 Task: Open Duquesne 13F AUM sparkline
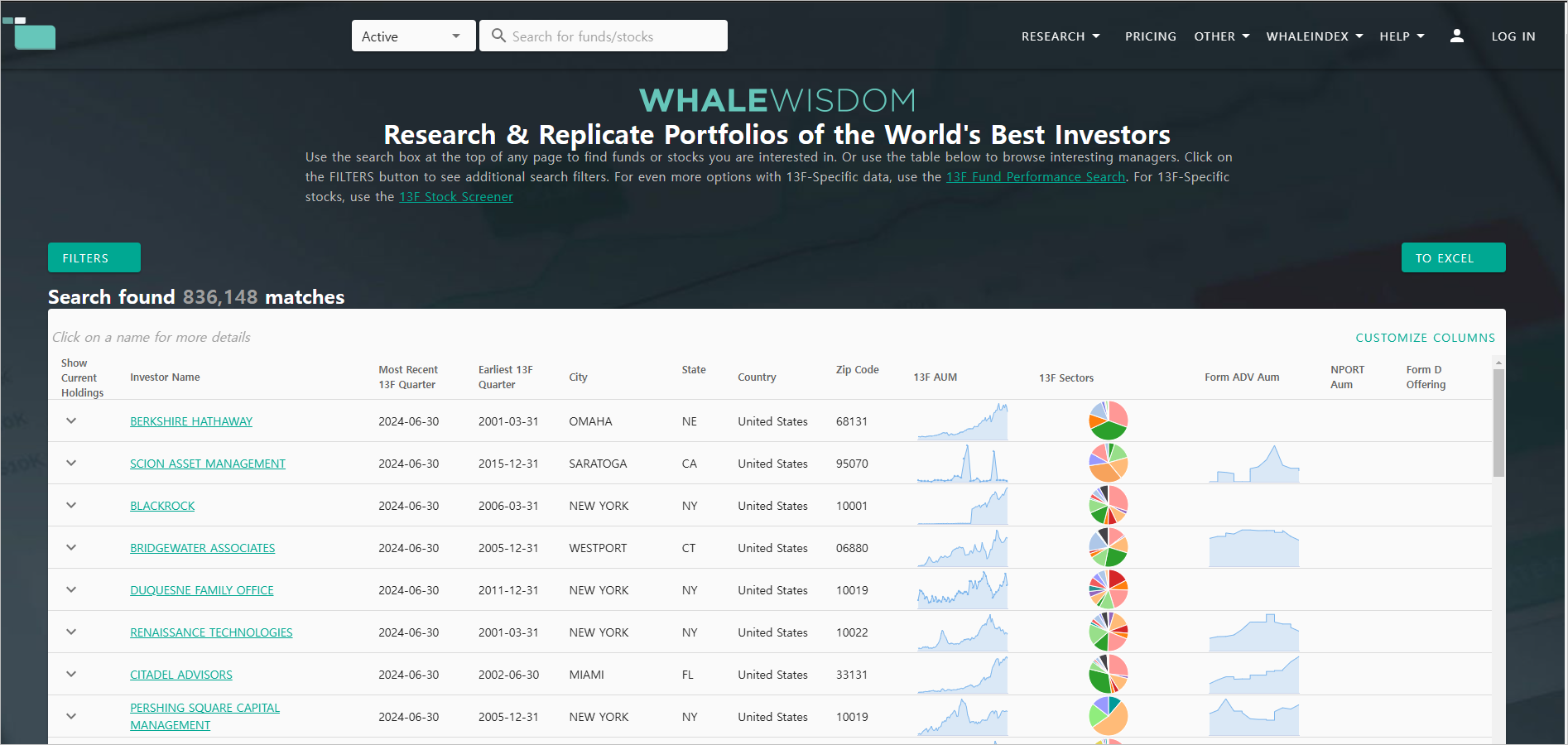[962, 590]
